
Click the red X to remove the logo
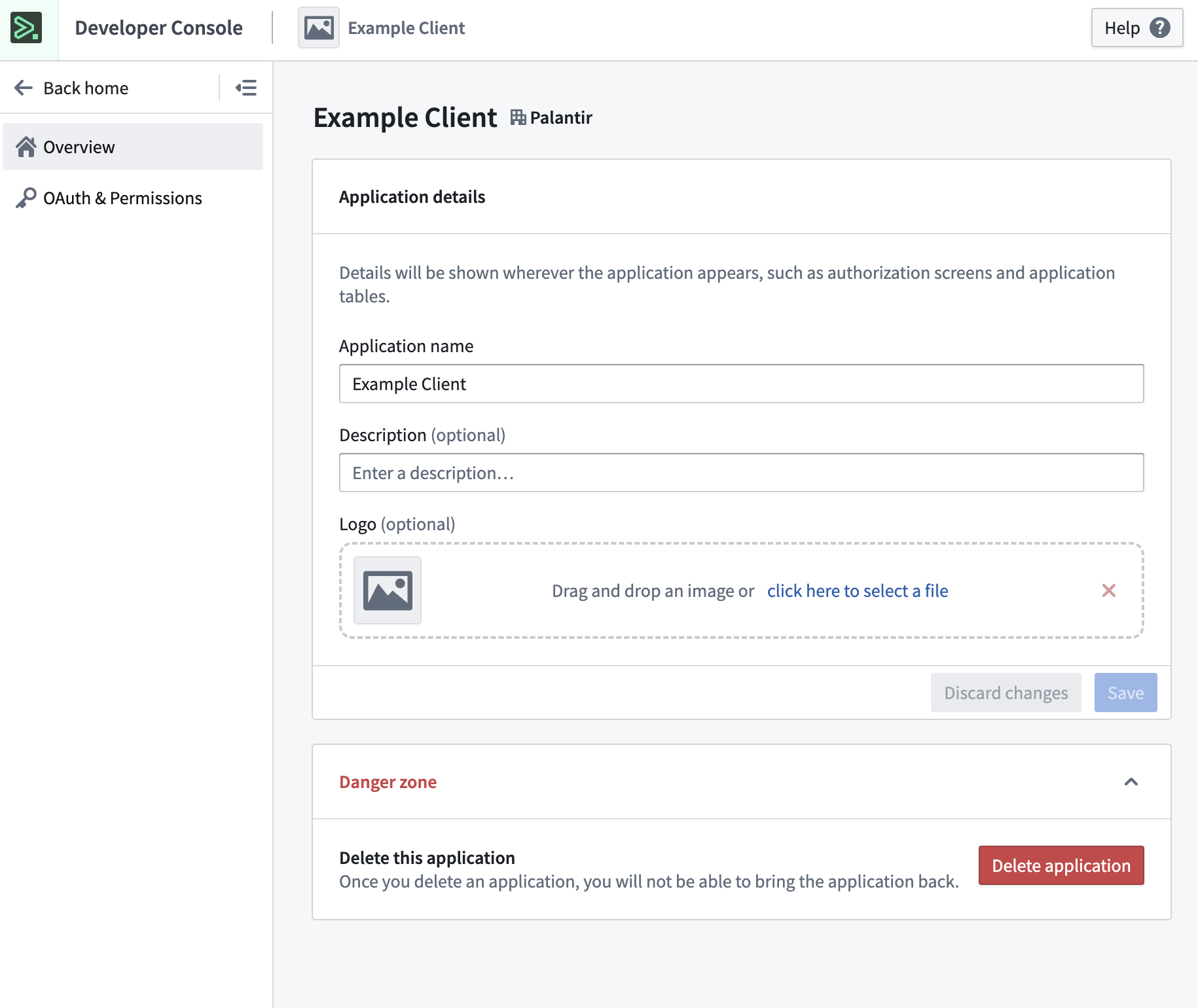coord(1109,590)
